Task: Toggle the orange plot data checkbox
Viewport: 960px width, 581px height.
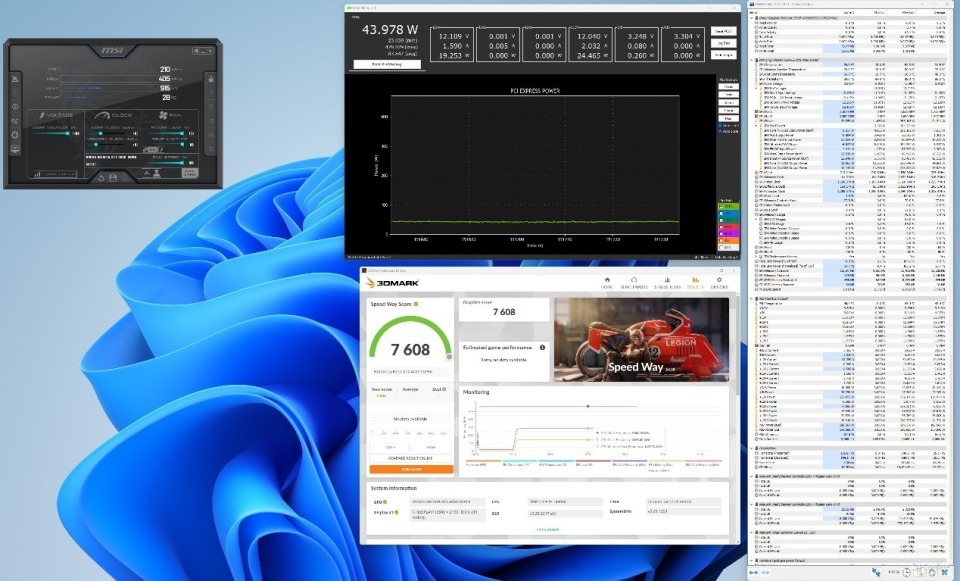Action: coord(721,241)
